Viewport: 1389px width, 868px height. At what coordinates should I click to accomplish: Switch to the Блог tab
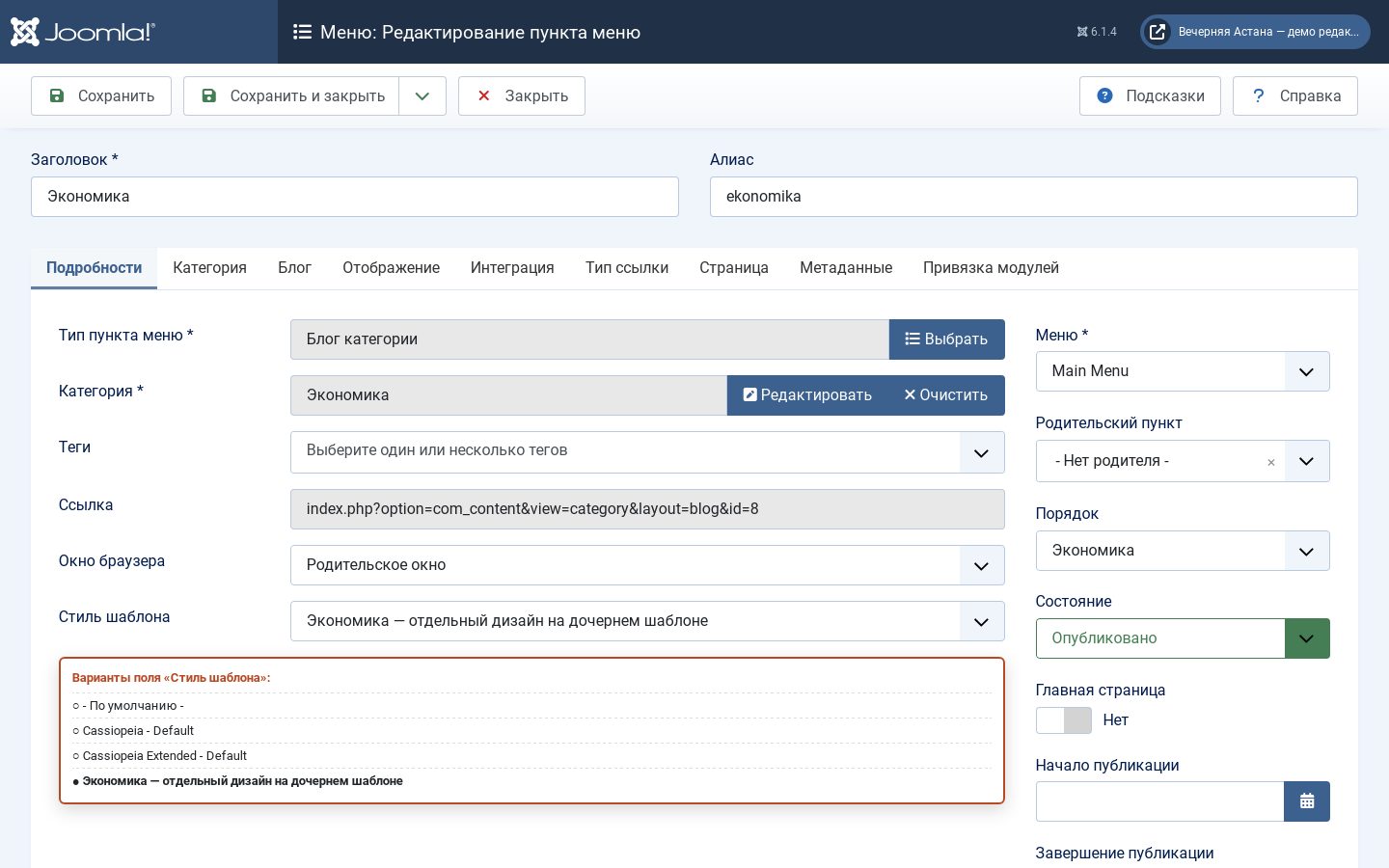(294, 268)
